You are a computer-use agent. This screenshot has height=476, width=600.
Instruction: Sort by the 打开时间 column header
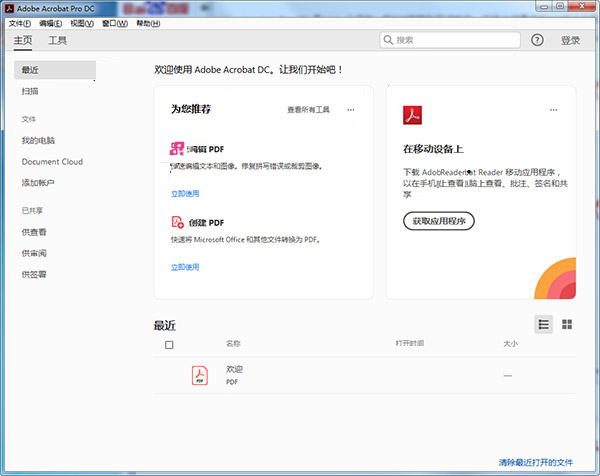pos(410,343)
